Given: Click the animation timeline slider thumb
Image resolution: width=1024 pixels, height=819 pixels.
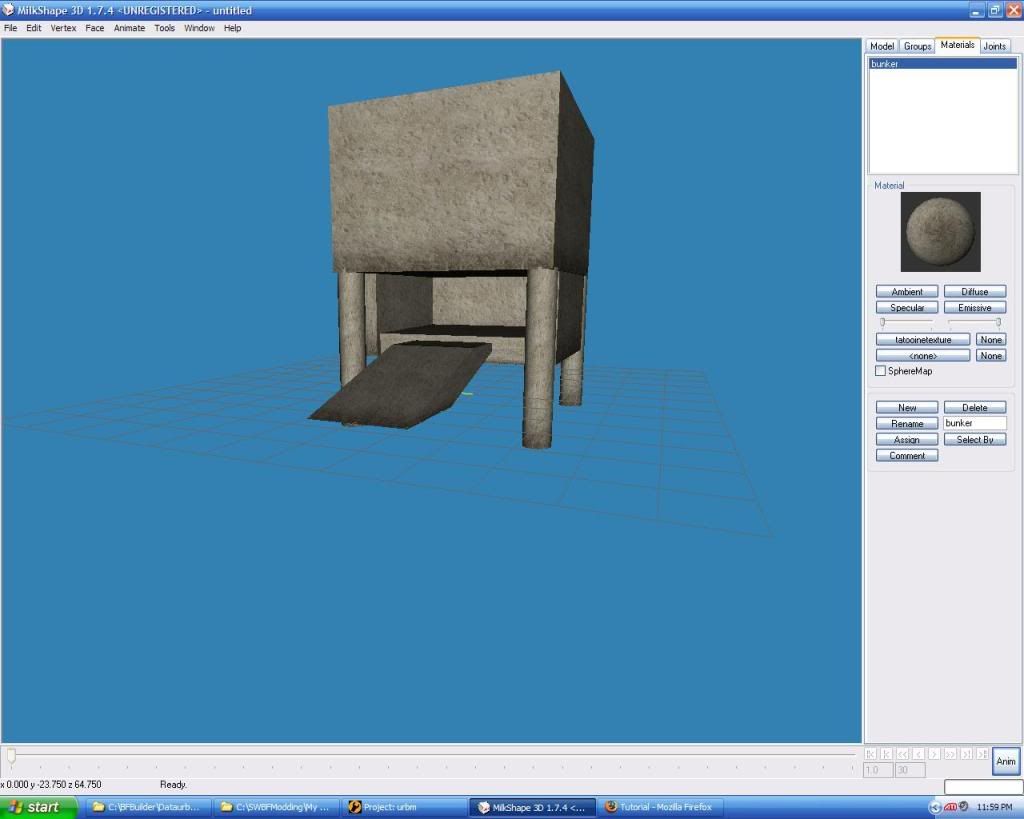Looking at the screenshot, I should pyautogui.click(x=11, y=756).
